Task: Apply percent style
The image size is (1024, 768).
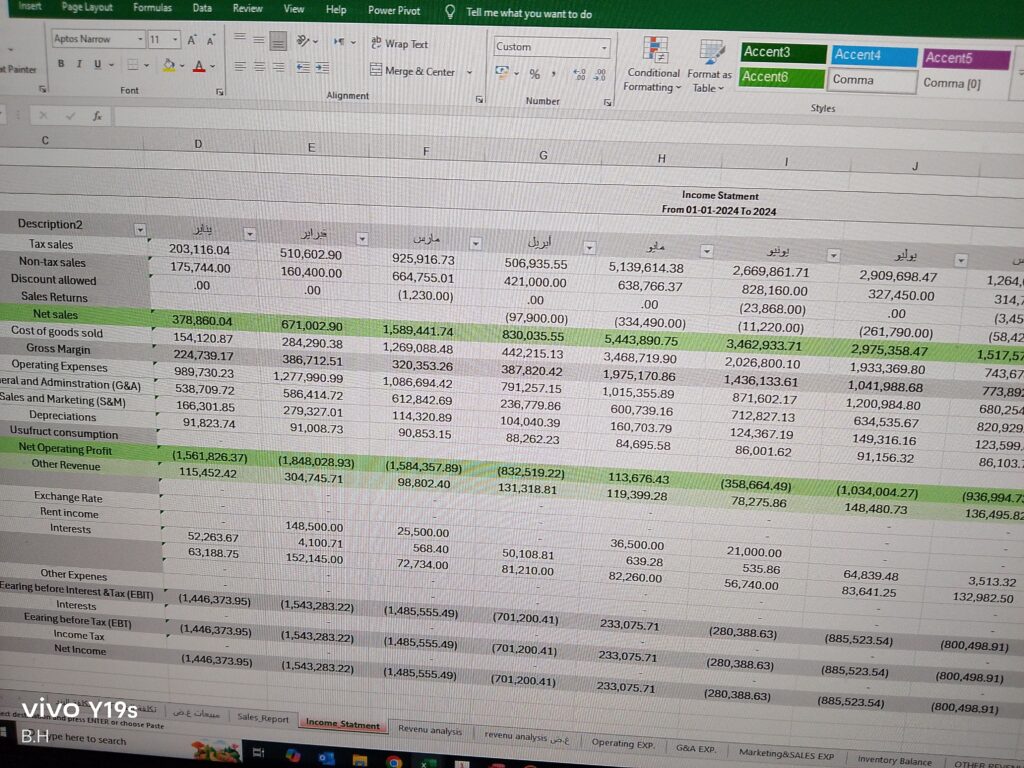Action: [535, 74]
